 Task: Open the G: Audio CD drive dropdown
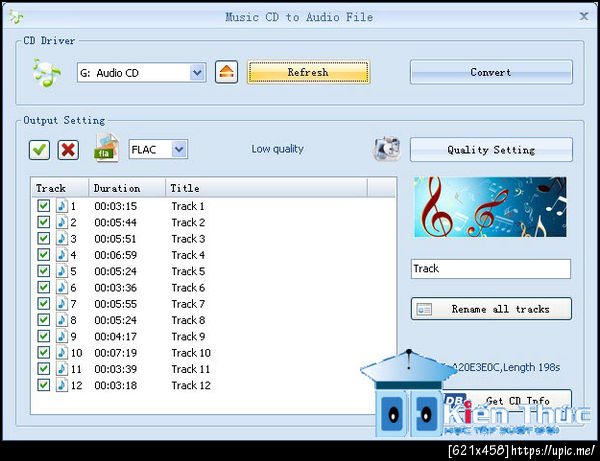pyautogui.click(x=197, y=72)
